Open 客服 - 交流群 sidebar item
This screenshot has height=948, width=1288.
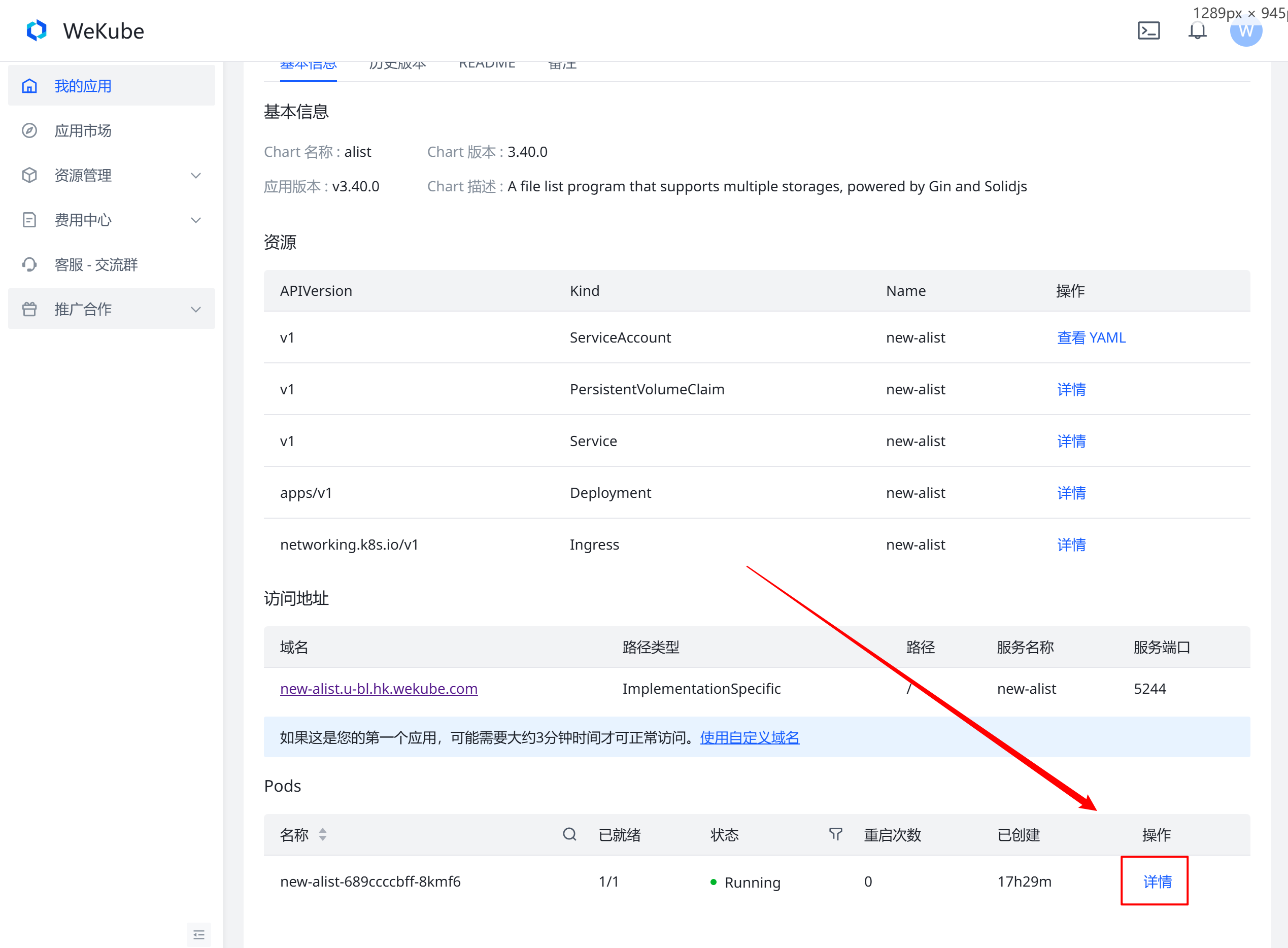coord(111,264)
